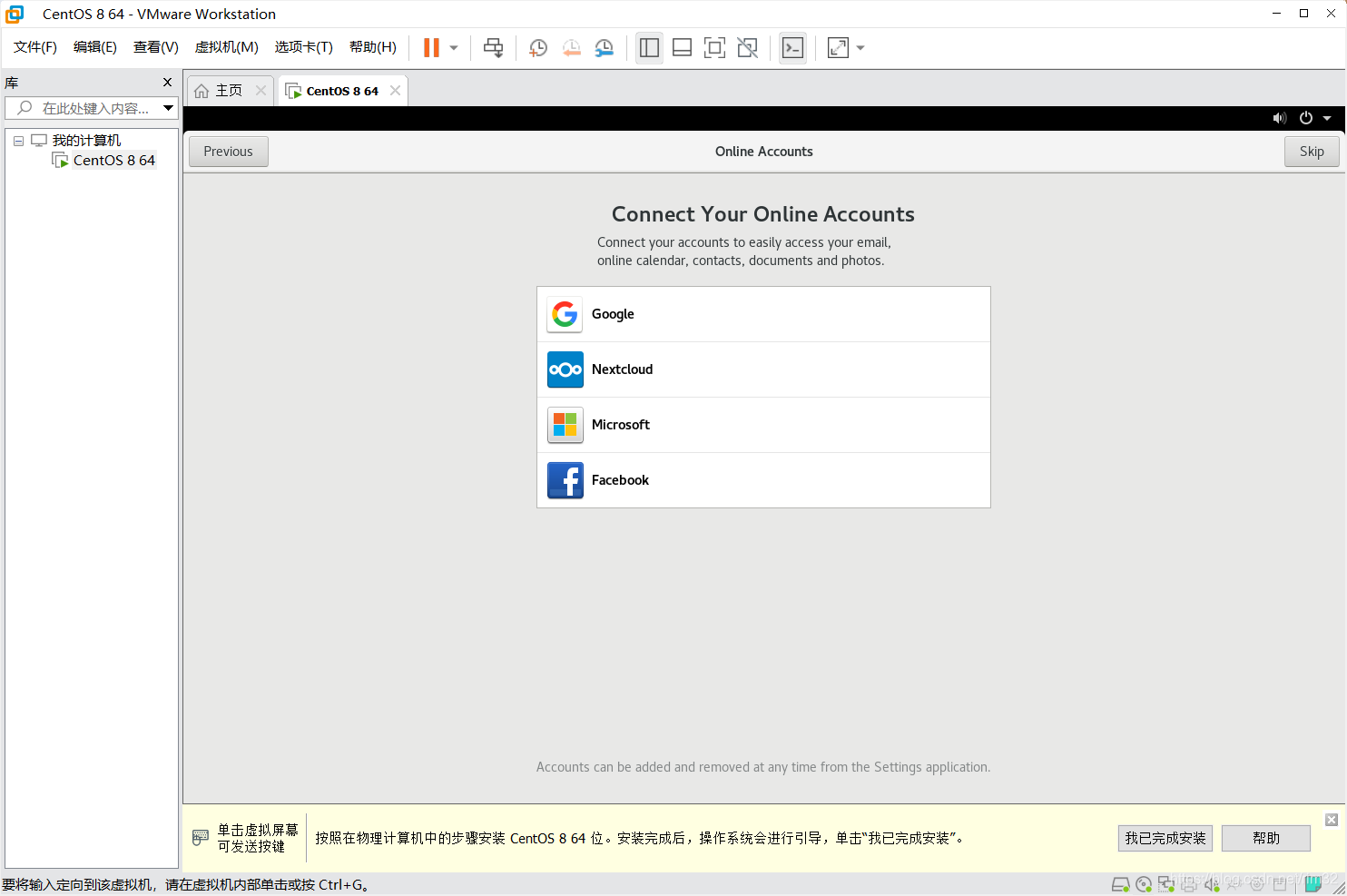Close the 库 library panel
The width and height of the screenshot is (1347, 896).
click(167, 83)
